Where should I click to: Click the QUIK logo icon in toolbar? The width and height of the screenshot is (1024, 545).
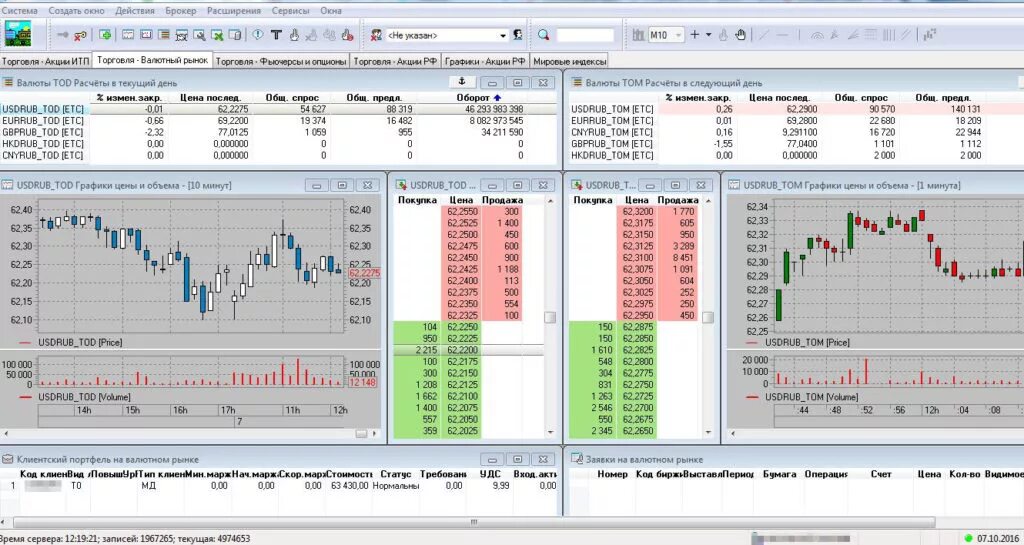[x=18, y=34]
